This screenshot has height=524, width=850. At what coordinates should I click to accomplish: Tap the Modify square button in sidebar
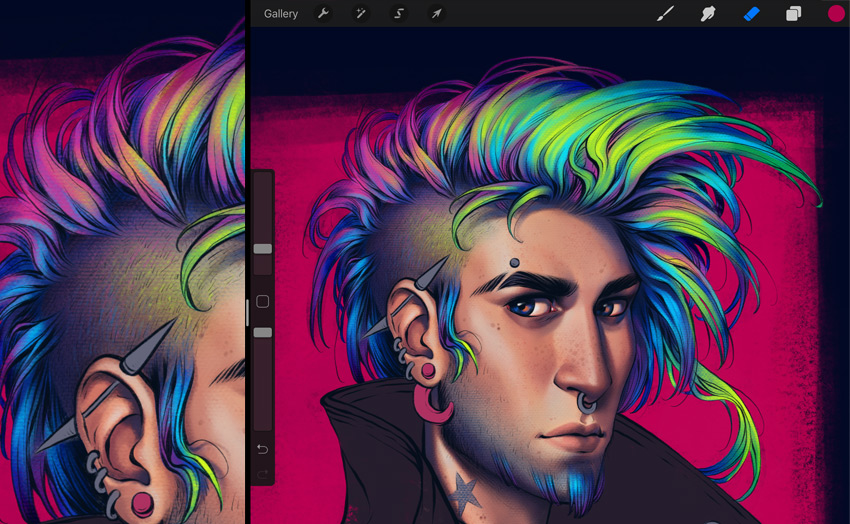click(262, 301)
